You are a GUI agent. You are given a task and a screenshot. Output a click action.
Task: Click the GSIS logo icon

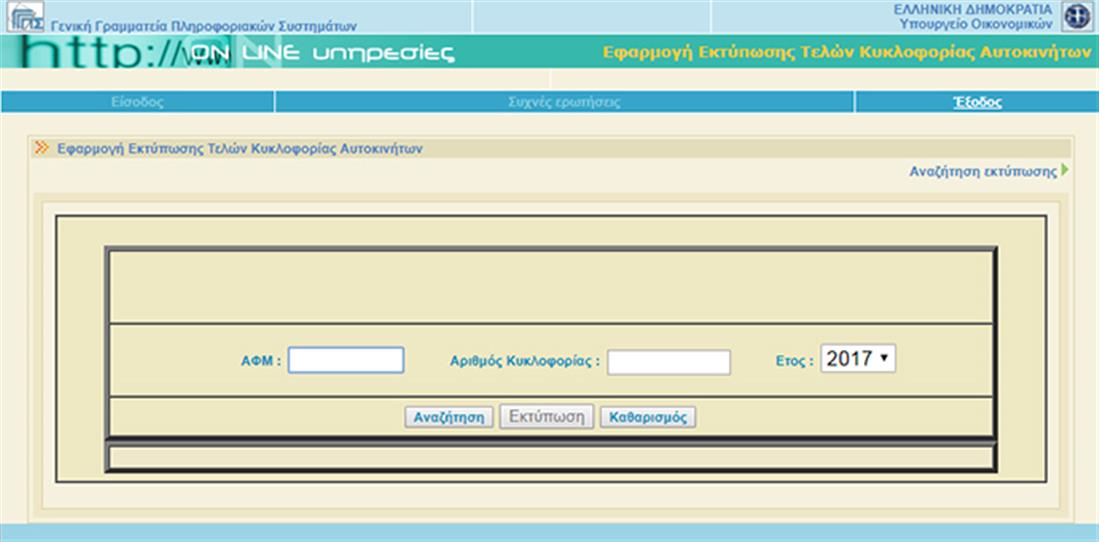[x=25, y=17]
